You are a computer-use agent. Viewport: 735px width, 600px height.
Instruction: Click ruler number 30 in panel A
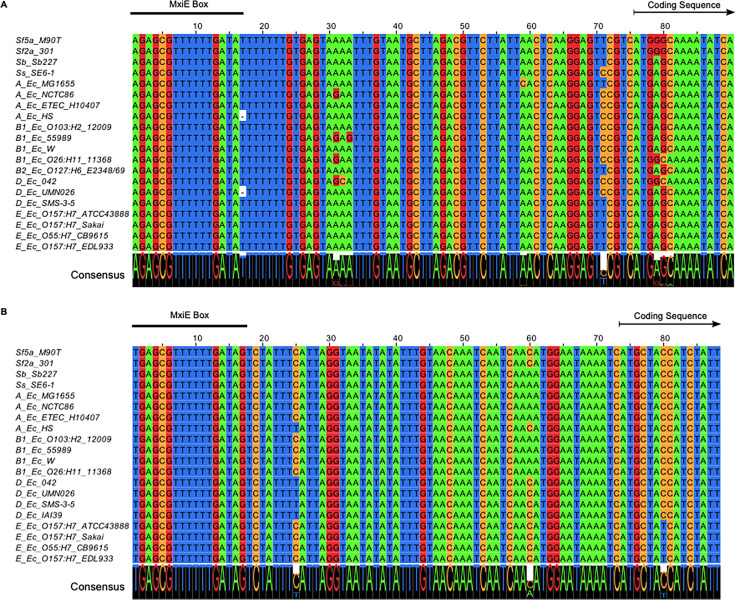coord(331,26)
